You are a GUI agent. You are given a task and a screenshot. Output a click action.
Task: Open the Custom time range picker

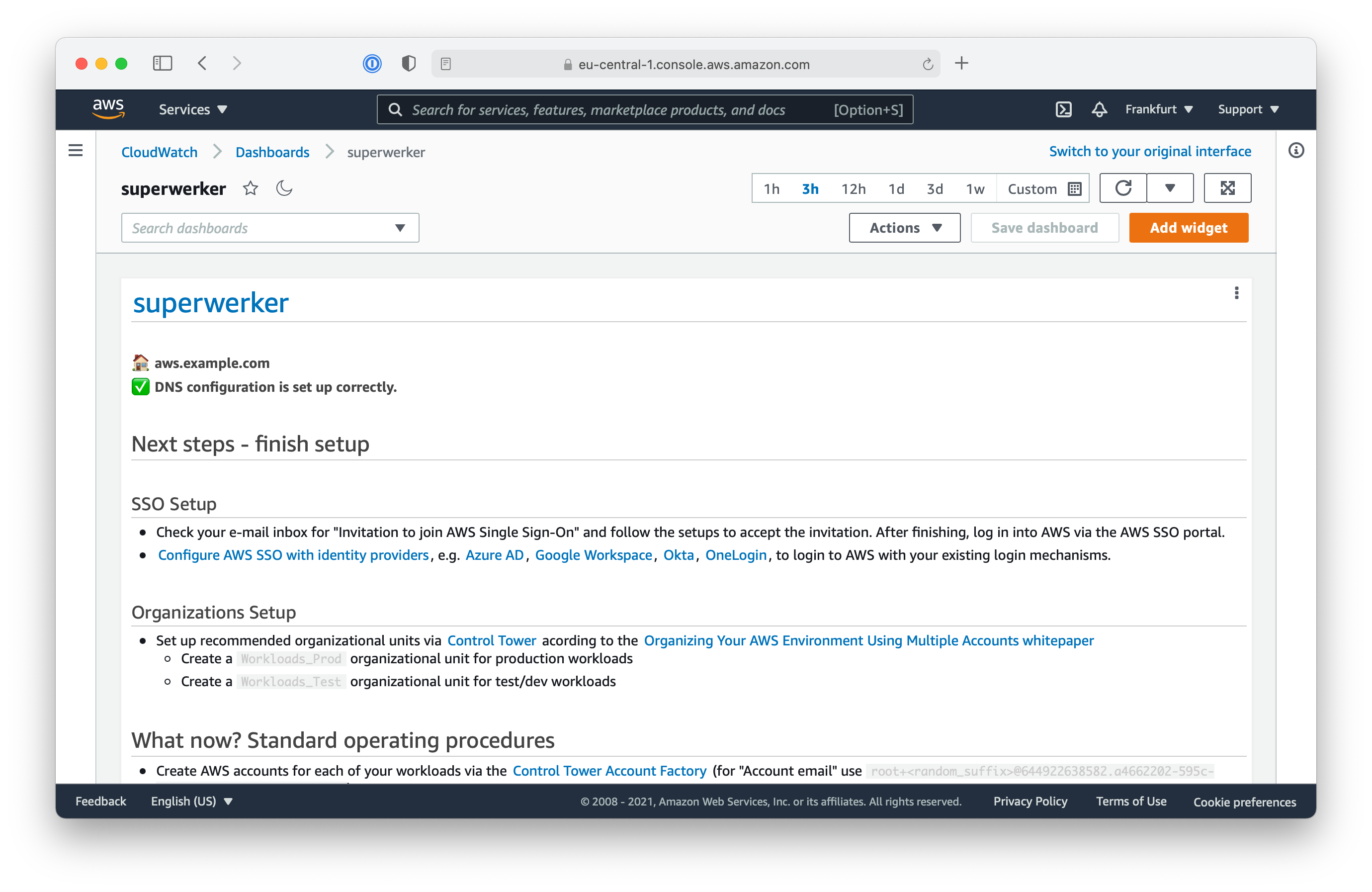tap(1043, 188)
